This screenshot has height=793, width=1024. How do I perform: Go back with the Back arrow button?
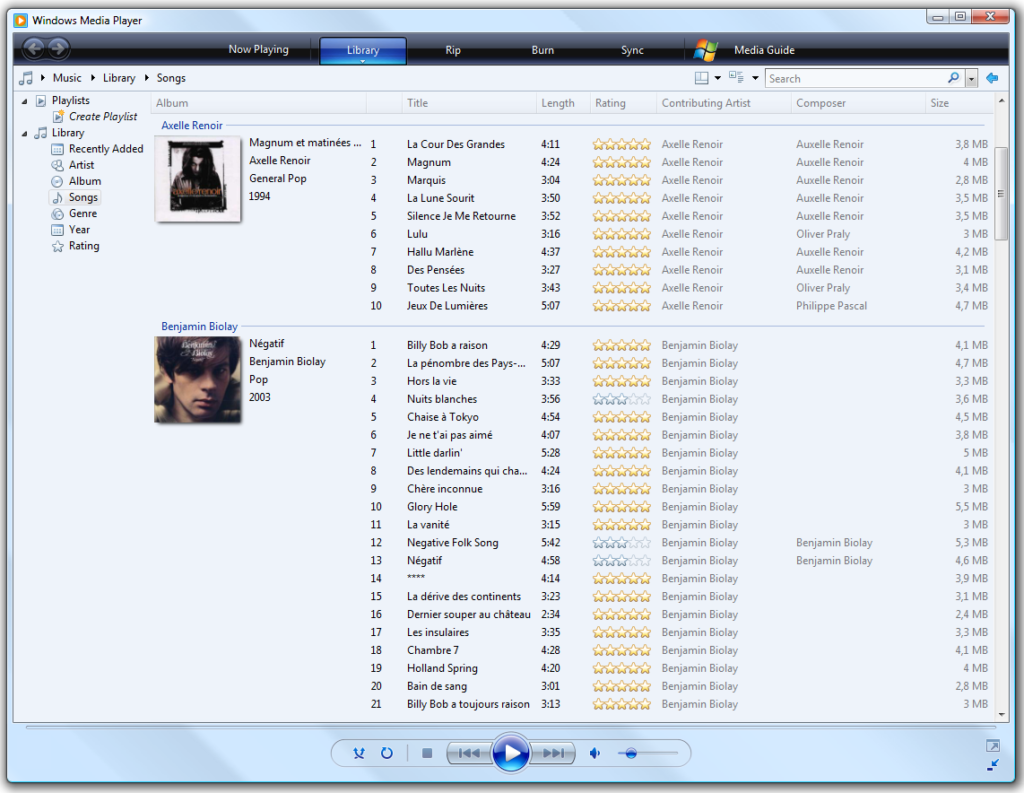pos(35,48)
